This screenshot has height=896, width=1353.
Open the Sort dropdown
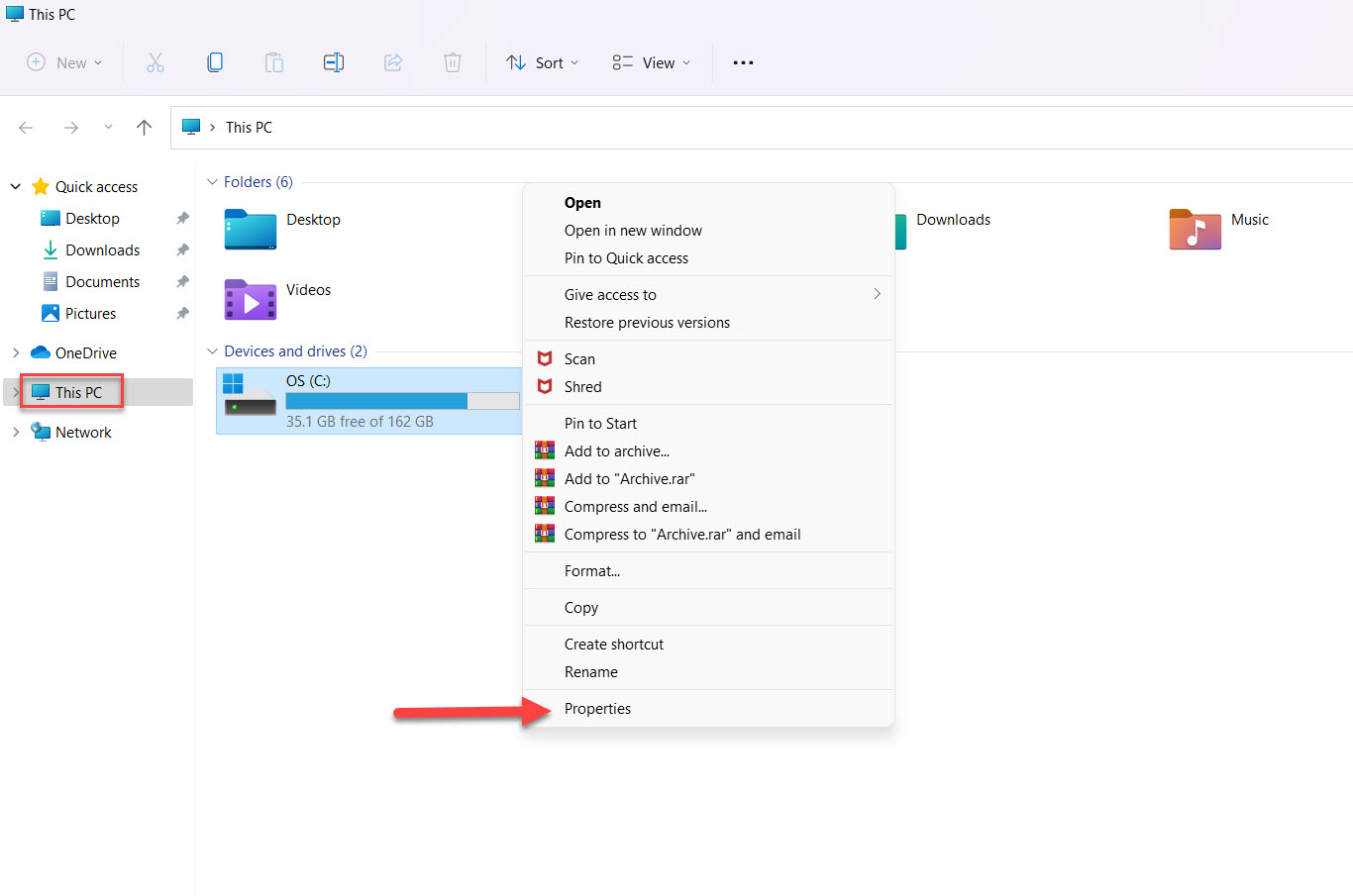point(543,62)
